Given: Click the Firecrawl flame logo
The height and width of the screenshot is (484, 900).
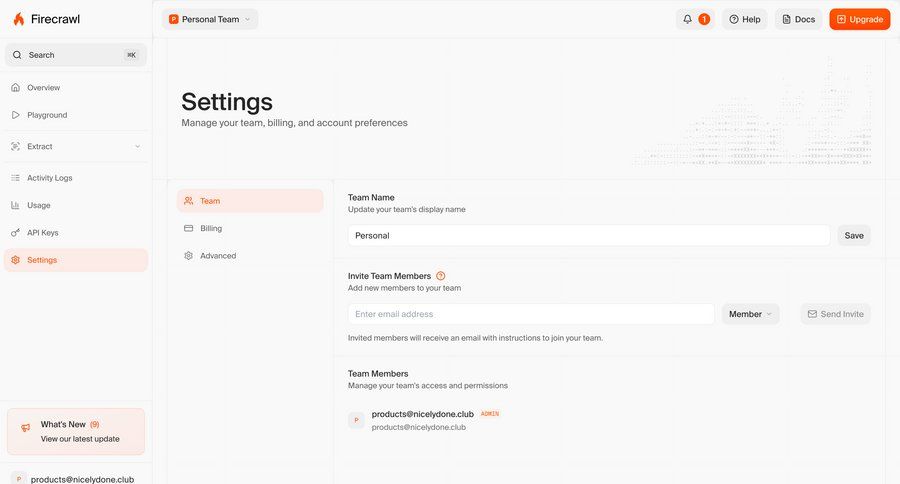Looking at the screenshot, I should pyautogui.click(x=18, y=19).
